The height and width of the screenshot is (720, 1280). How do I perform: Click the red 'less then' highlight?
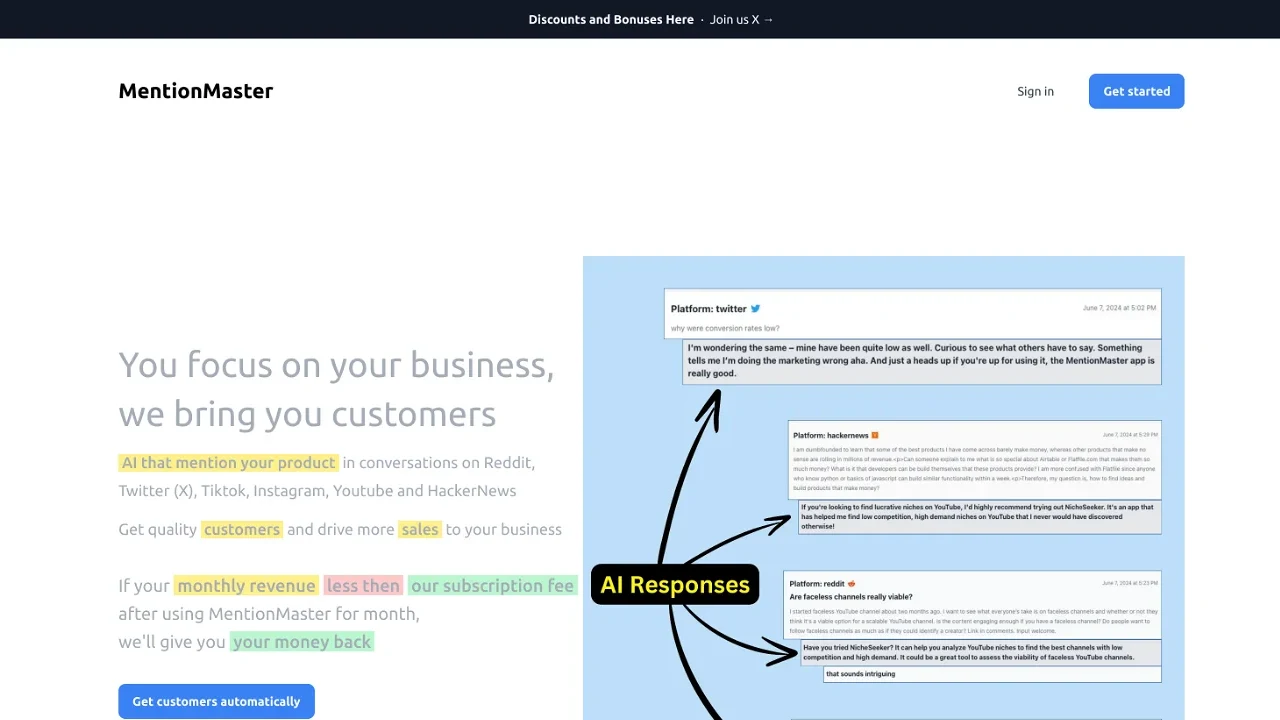click(363, 586)
